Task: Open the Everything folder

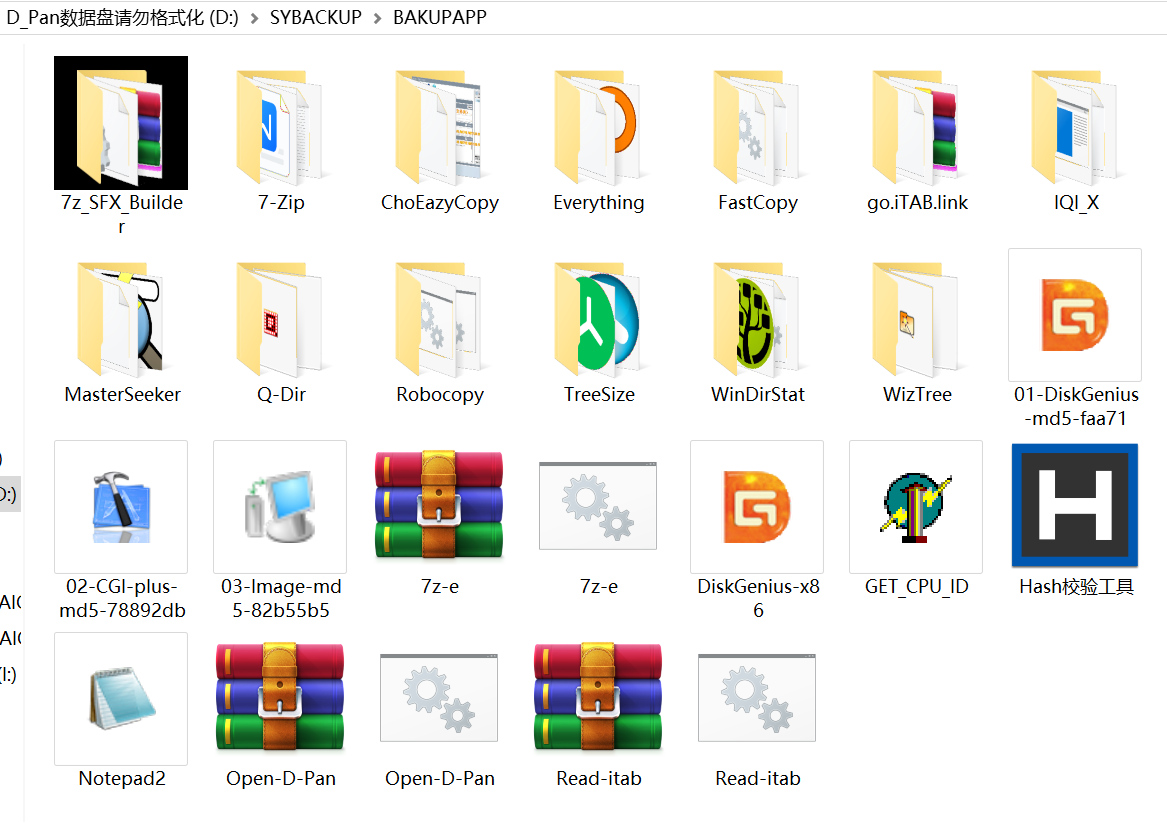Action: coord(599,127)
